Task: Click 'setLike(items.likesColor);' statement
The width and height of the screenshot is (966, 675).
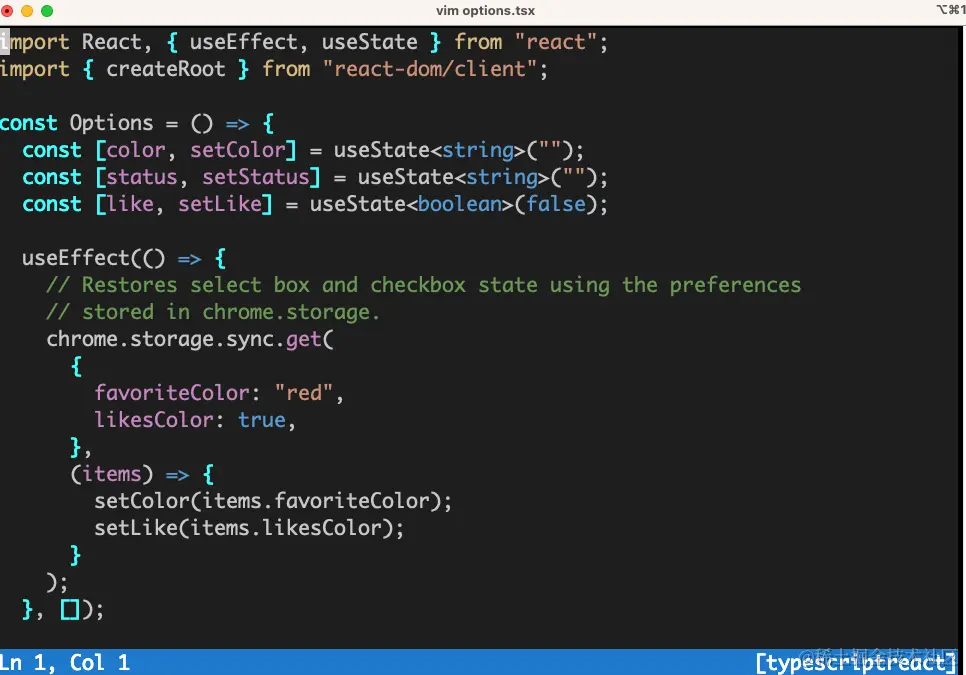Action: click(249, 528)
